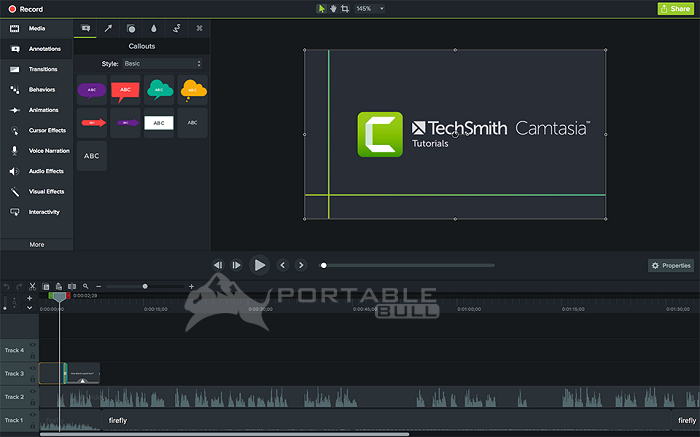This screenshot has height=437, width=700.
Task: Click the preview playback scrubber handle
Action: tap(324, 266)
